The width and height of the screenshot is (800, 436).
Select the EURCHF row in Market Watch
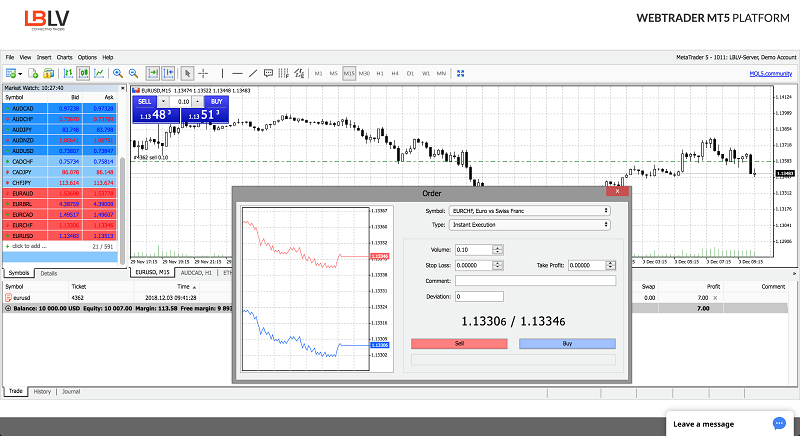click(60, 225)
